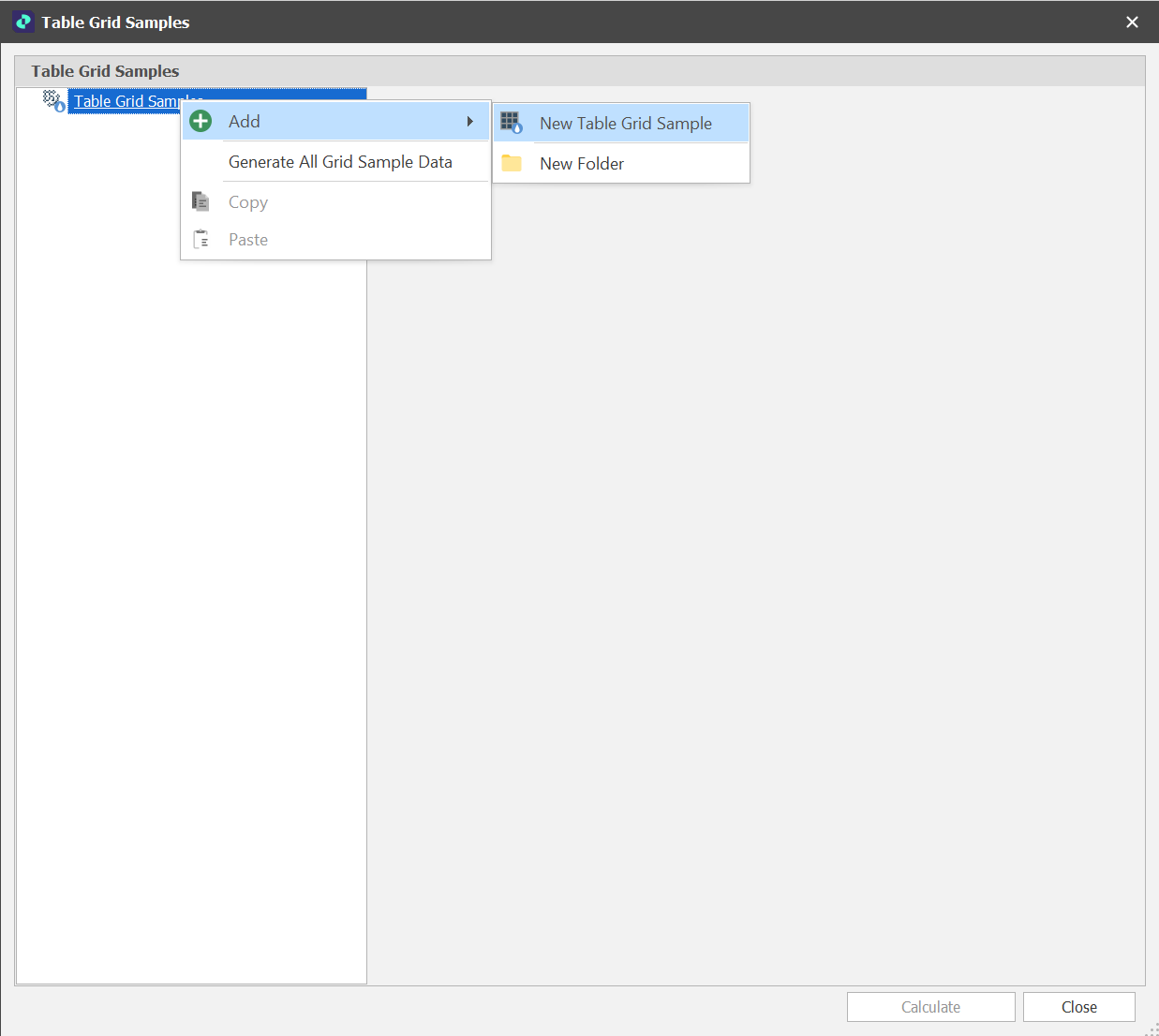Click the Paste clipboard icon
Viewport: 1159px width, 1036px height.
coord(201,239)
